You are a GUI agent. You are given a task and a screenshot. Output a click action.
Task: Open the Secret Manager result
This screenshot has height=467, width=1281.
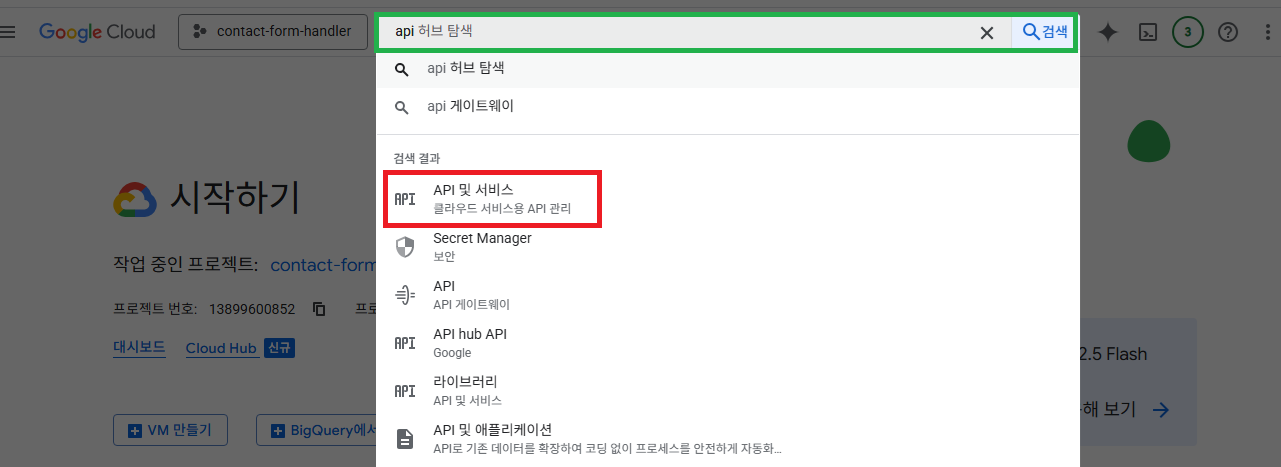728,246
